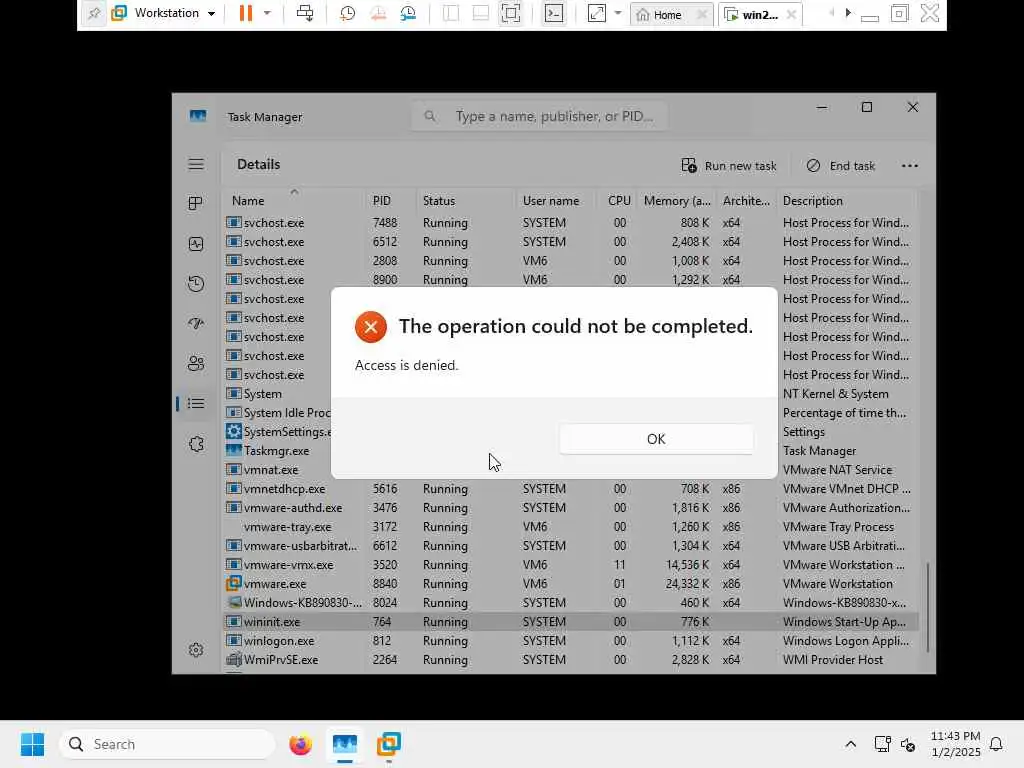Select the Windows-KB890830 process row
This screenshot has width=1024, height=768.
click(x=571, y=603)
